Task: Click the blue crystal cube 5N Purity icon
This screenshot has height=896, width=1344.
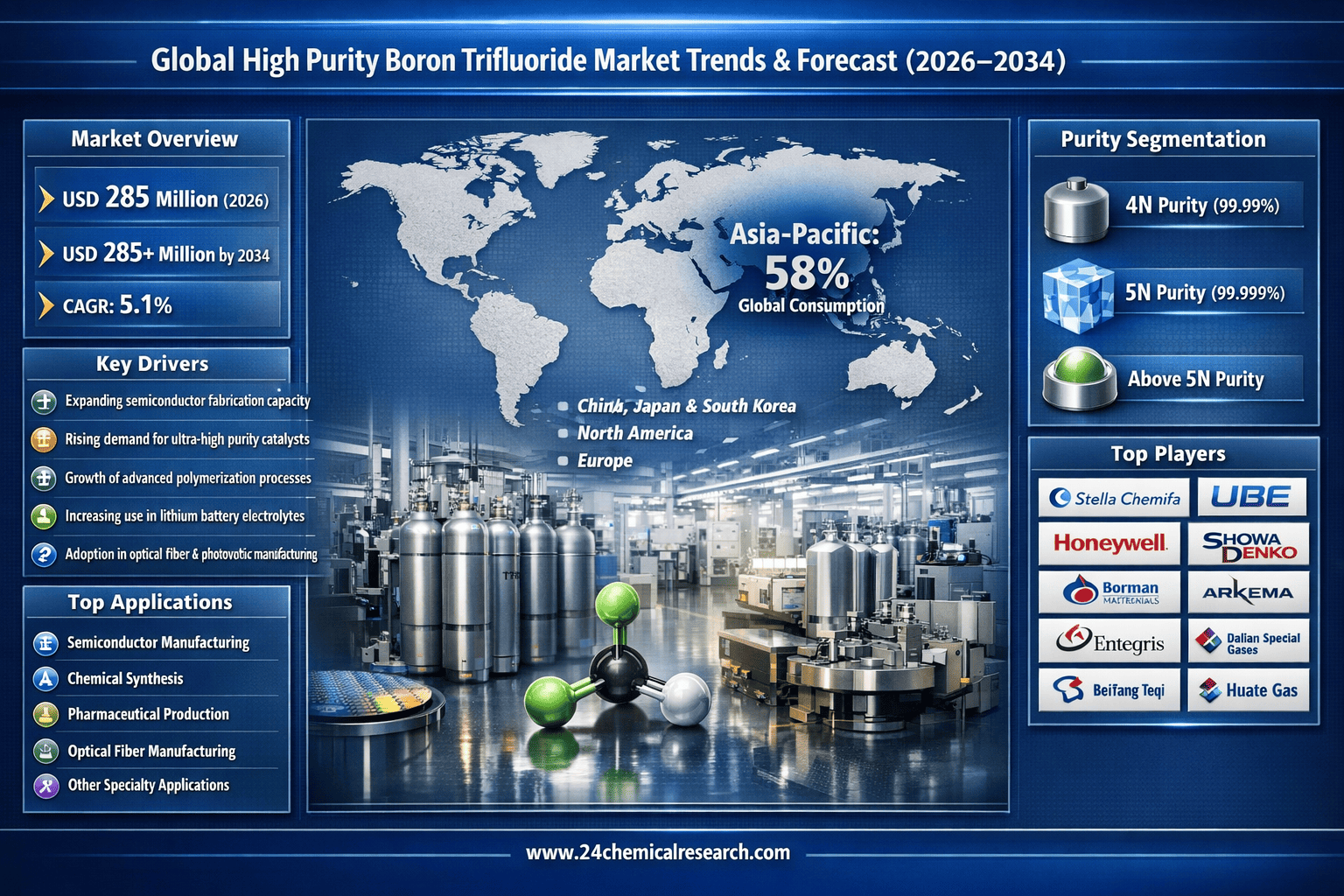Action: coord(1078,295)
